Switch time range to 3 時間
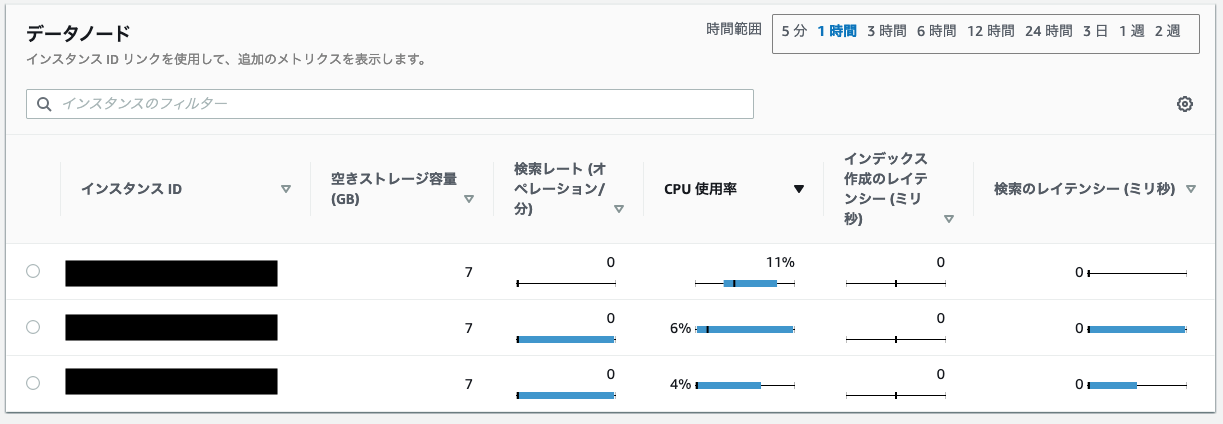 coord(886,31)
